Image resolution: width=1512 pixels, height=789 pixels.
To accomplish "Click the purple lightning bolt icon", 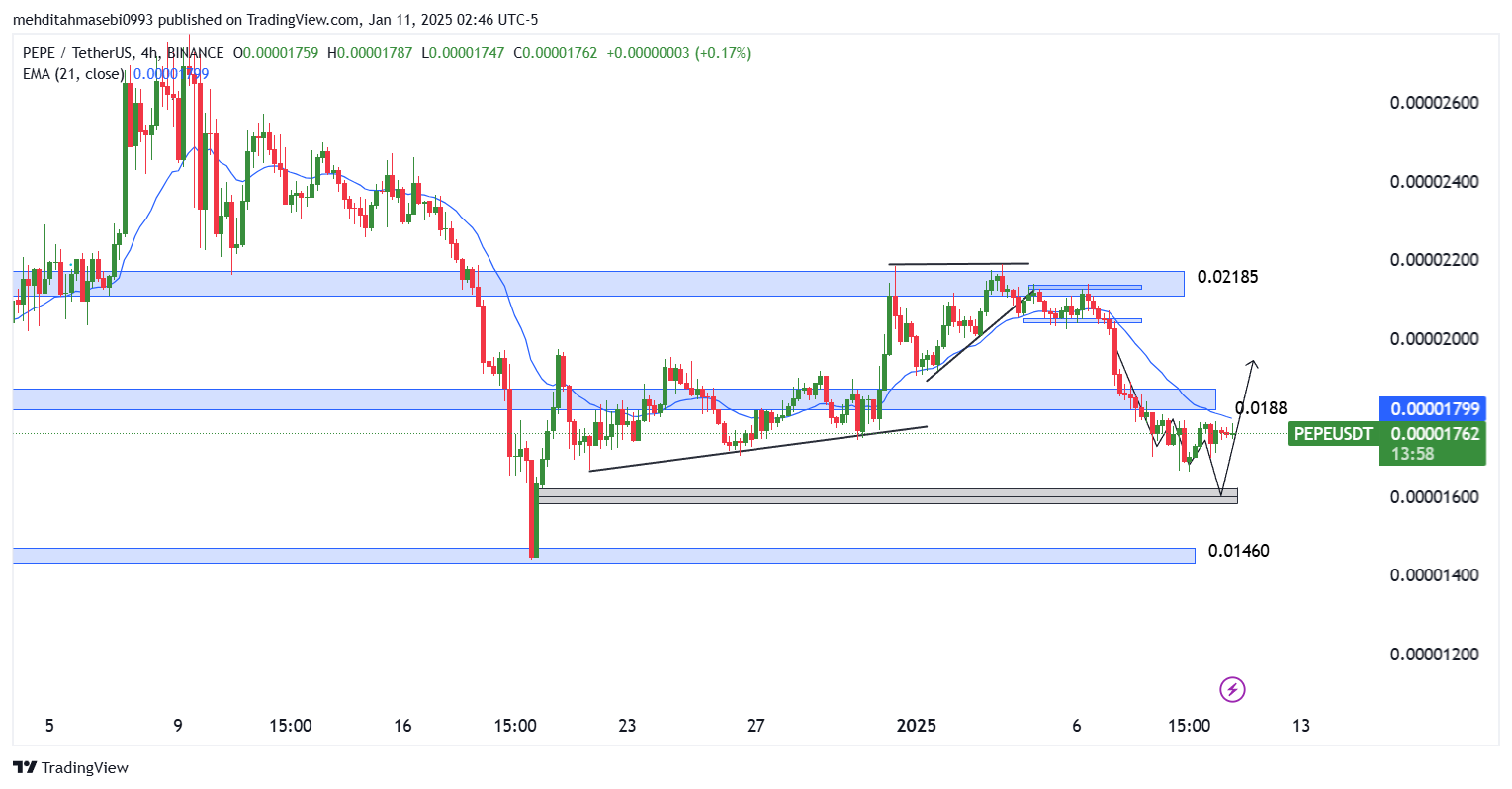I will 1232,689.
